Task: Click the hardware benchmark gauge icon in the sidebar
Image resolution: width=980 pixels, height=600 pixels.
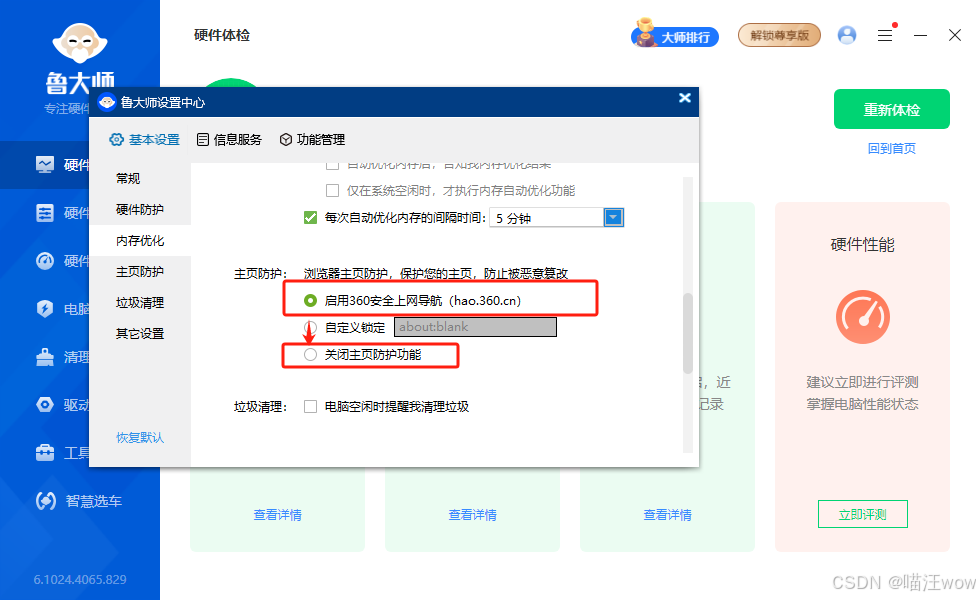Action: pos(45,261)
